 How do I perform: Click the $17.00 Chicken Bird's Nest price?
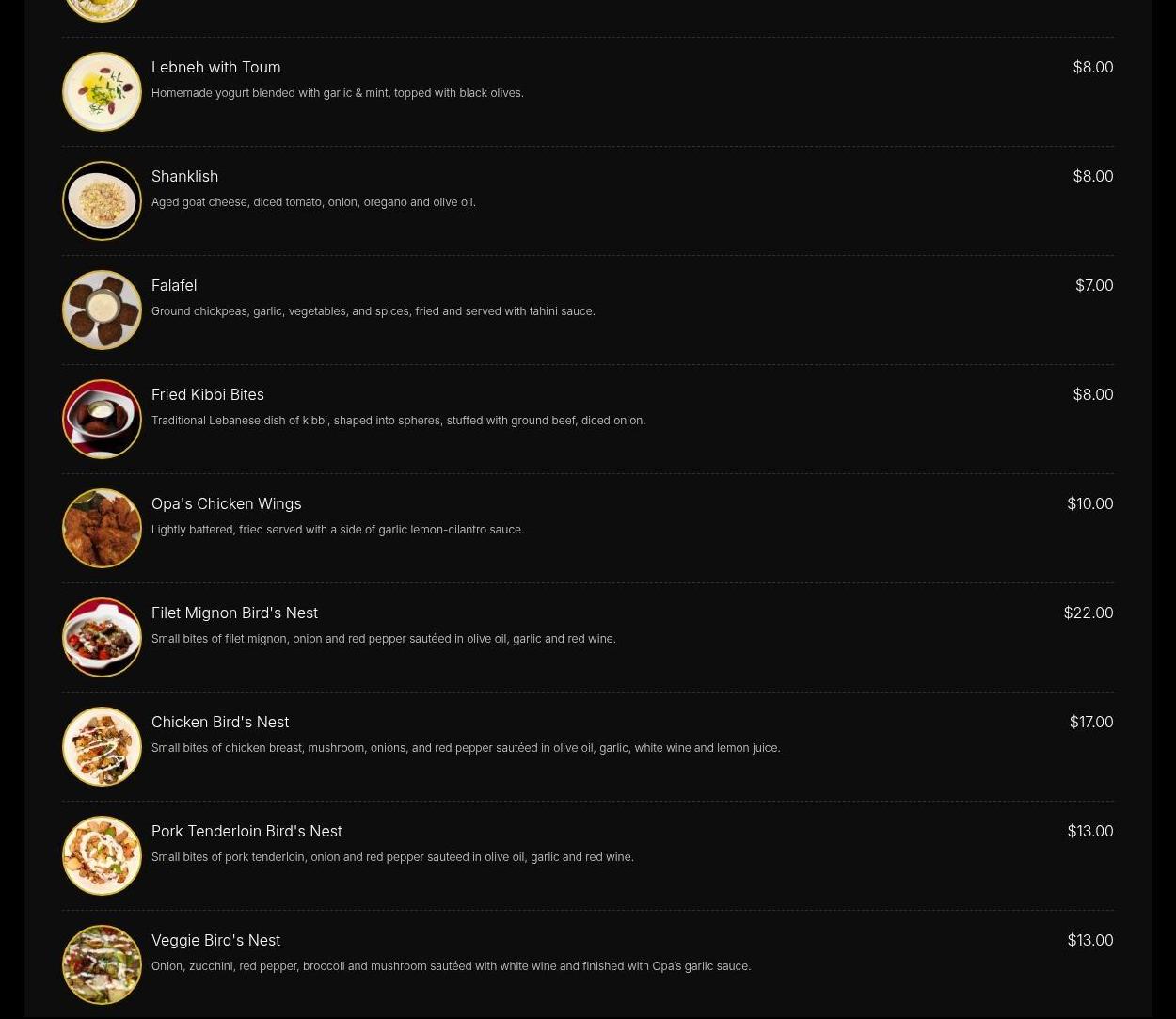[x=1091, y=722]
